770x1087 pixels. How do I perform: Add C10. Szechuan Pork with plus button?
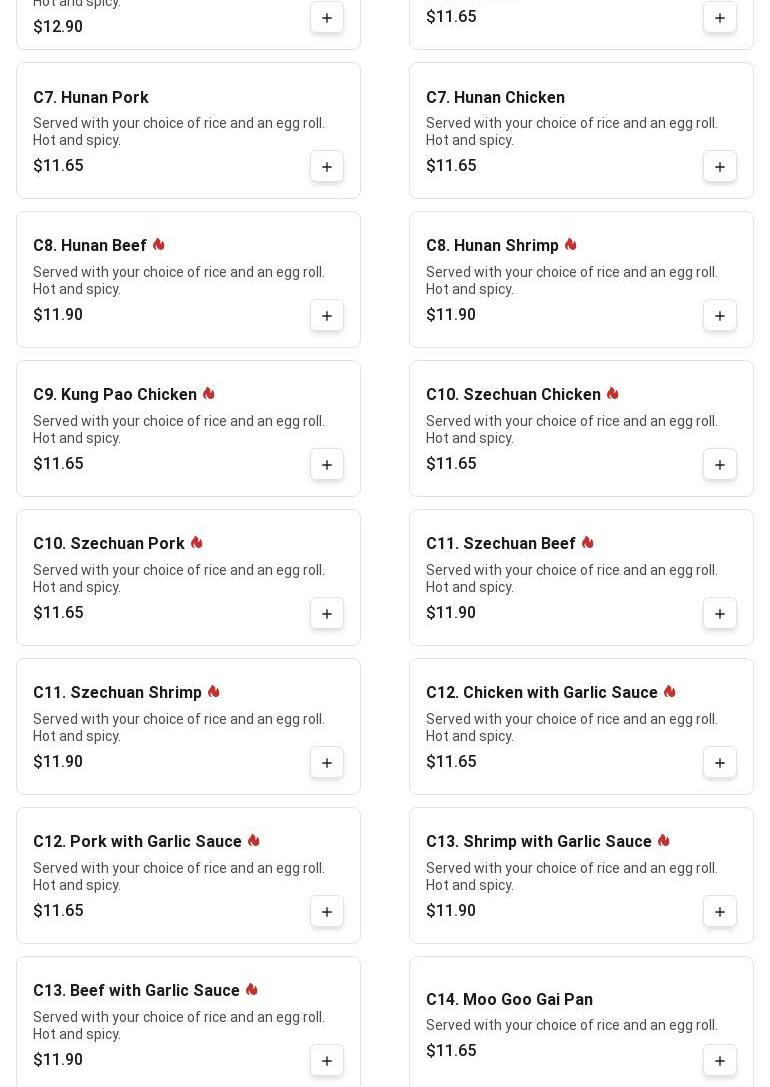(x=327, y=613)
